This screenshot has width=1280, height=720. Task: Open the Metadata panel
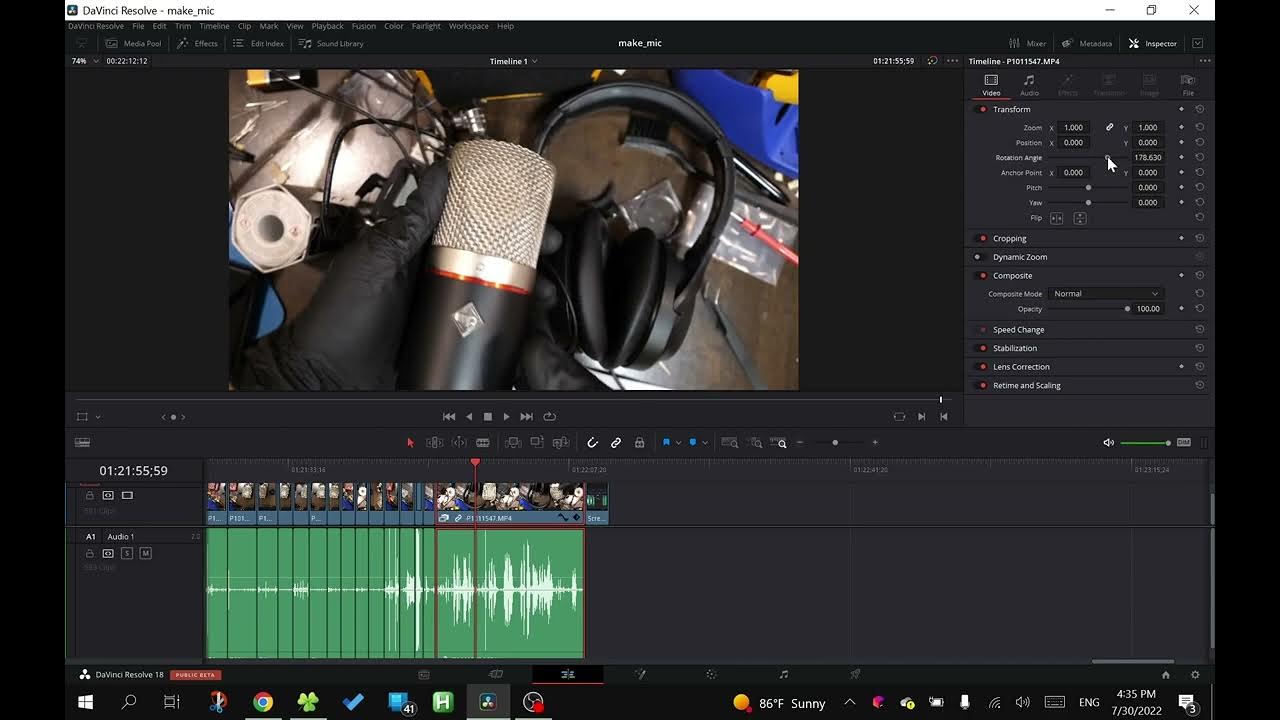[x=1087, y=43]
